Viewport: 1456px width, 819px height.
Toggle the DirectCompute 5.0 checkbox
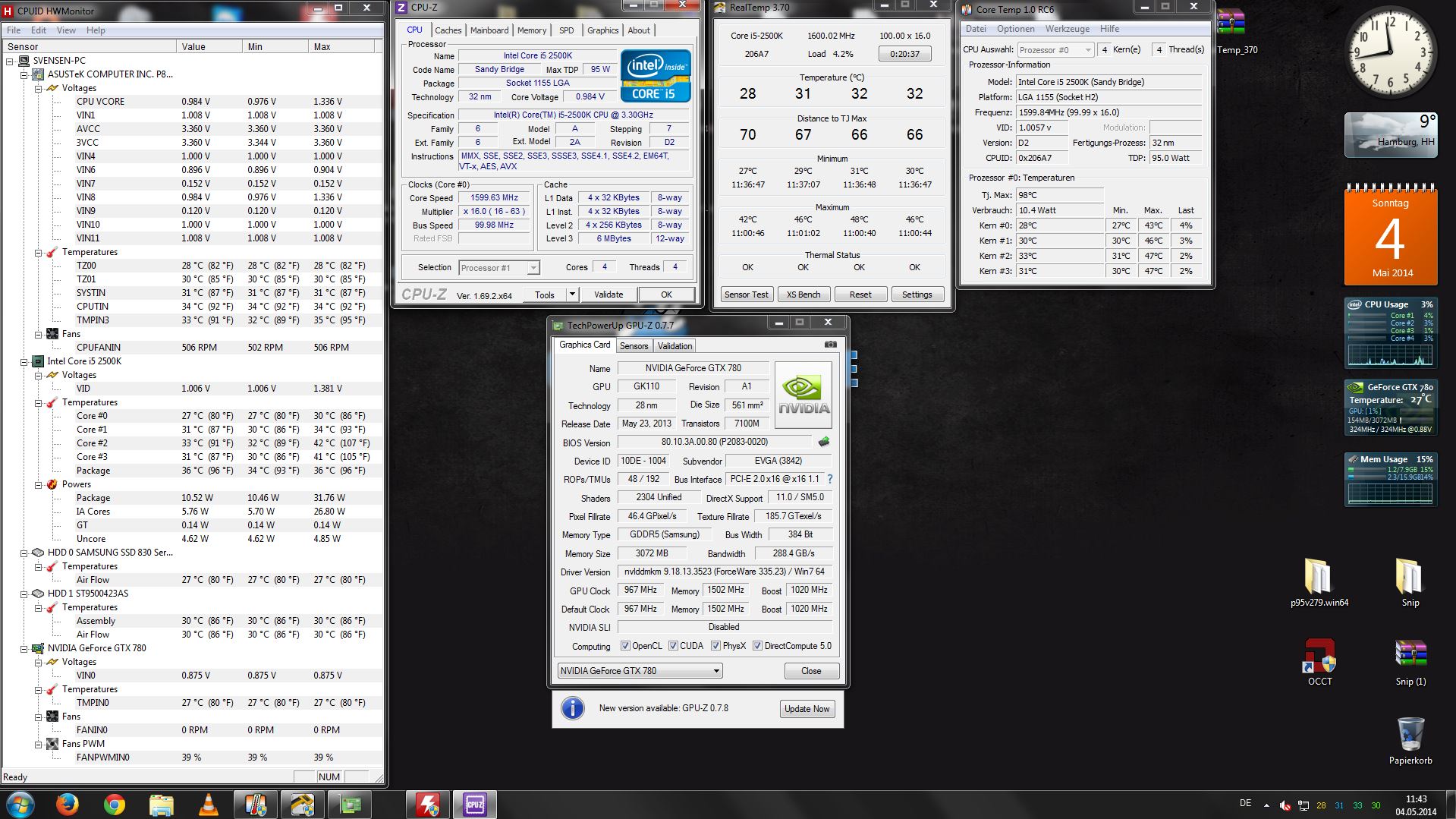click(757, 646)
